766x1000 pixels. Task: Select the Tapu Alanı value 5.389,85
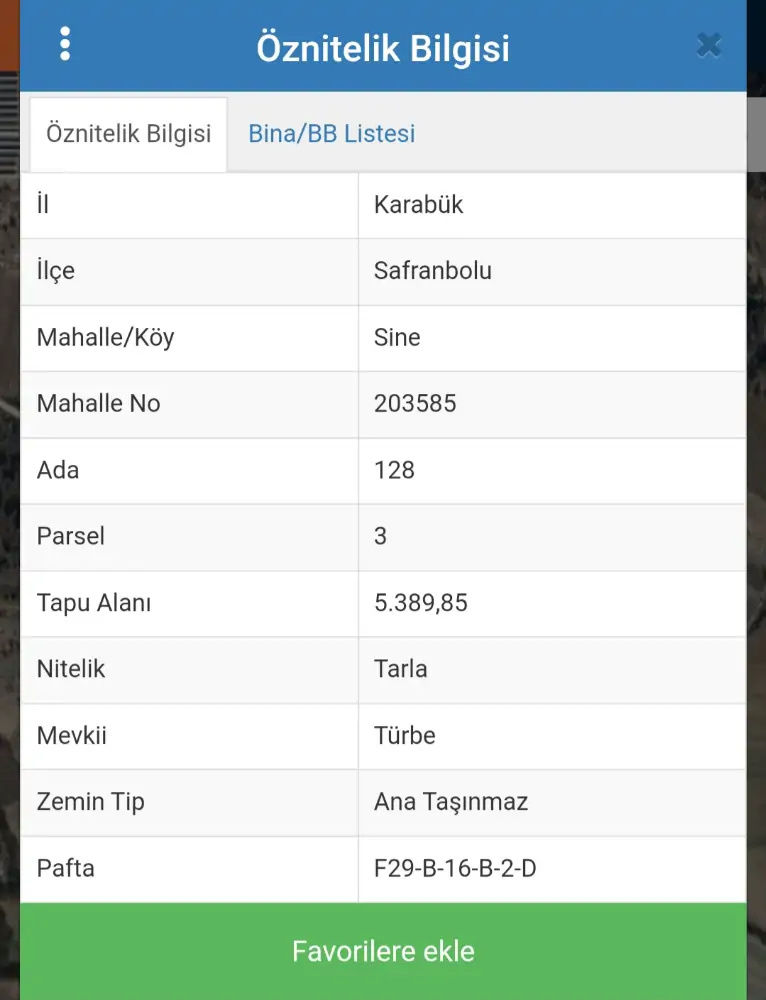(x=420, y=603)
